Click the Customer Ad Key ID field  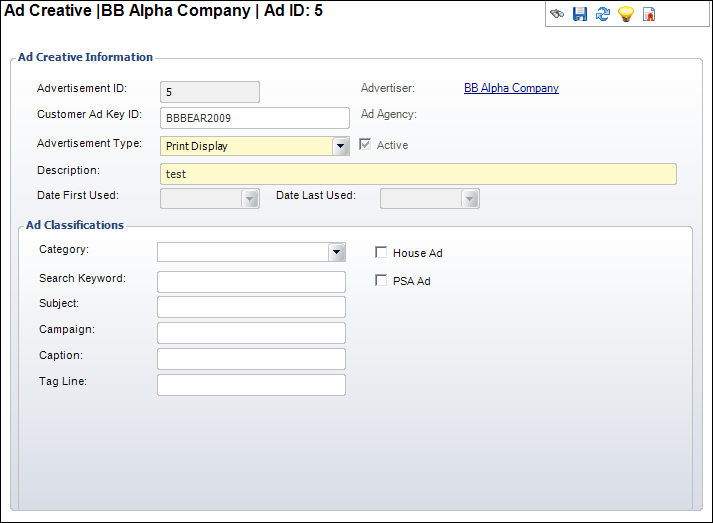(254, 118)
